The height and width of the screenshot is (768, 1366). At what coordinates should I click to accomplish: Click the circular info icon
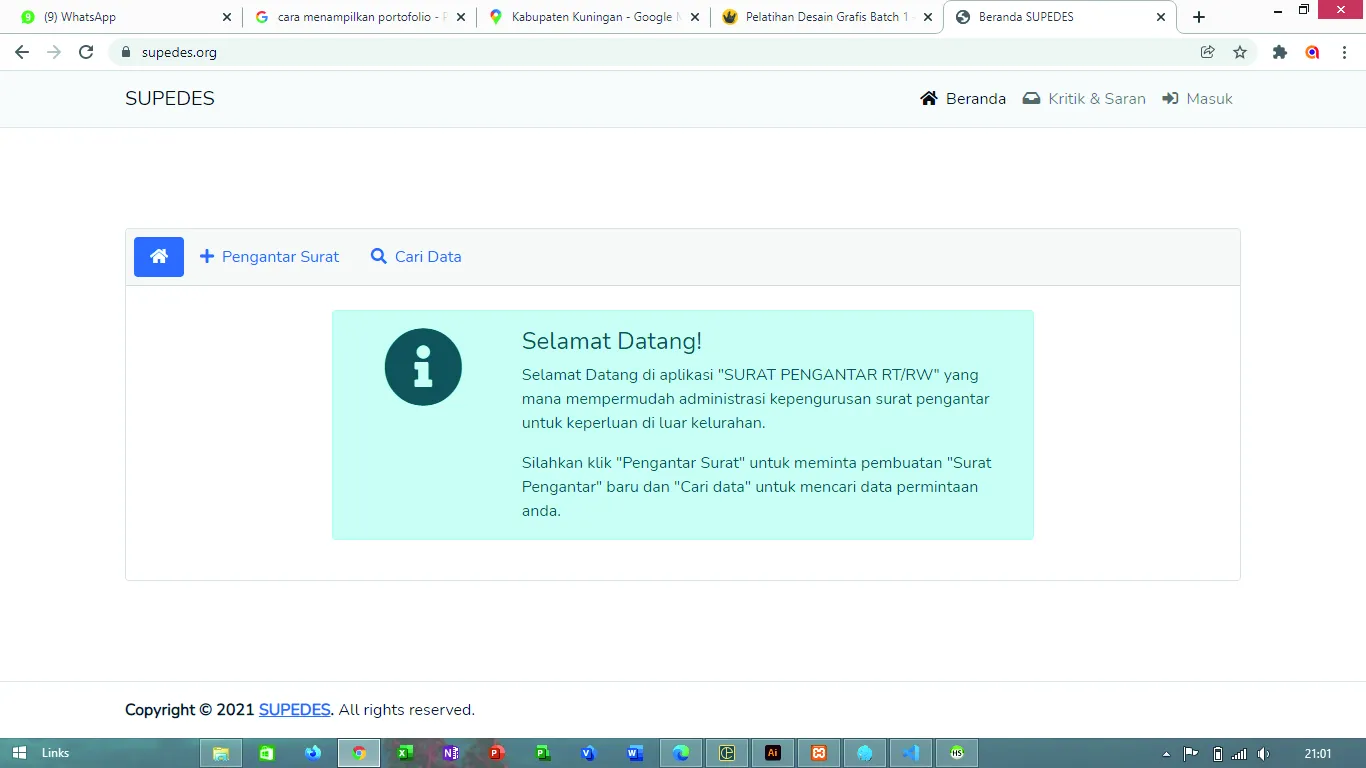pos(423,367)
